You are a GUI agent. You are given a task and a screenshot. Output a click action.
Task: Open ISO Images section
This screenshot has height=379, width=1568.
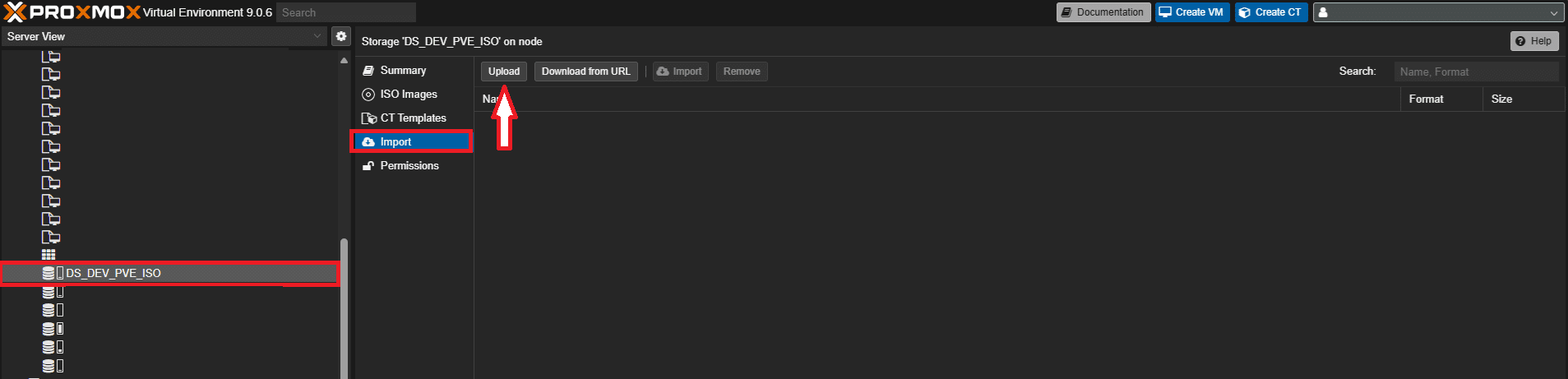pyautogui.click(x=408, y=95)
